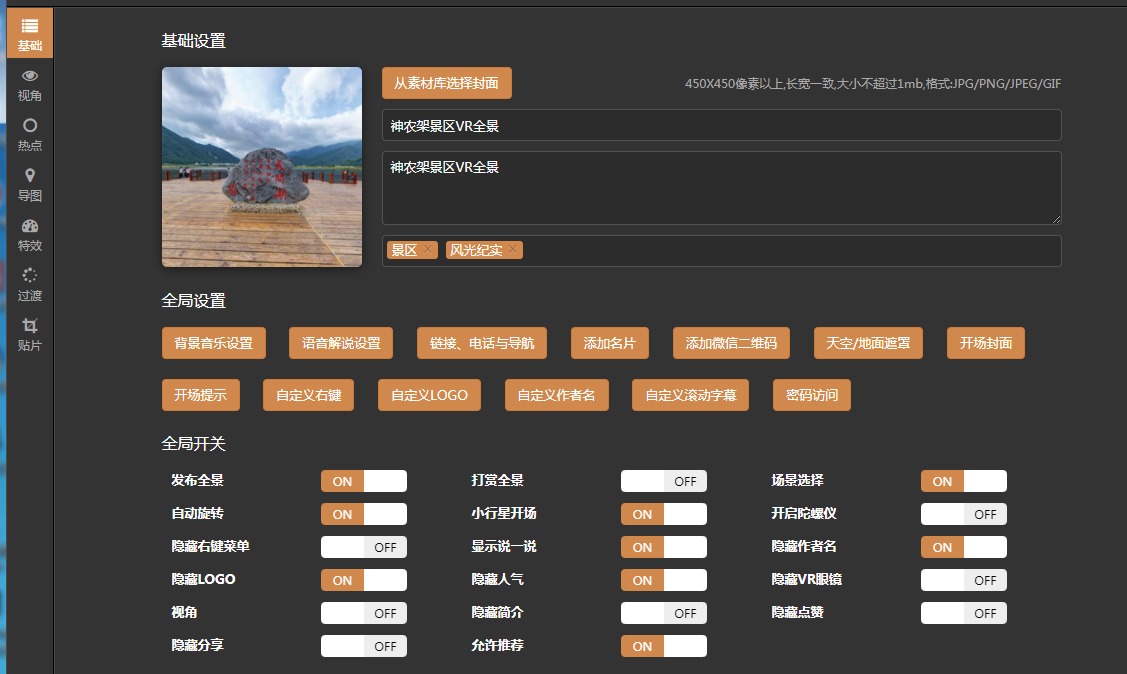Image resolution: width=1127 pixels, height=674 pixels.
Task: Open the 热点 hotspot circle icon
Action: point(30,126)
